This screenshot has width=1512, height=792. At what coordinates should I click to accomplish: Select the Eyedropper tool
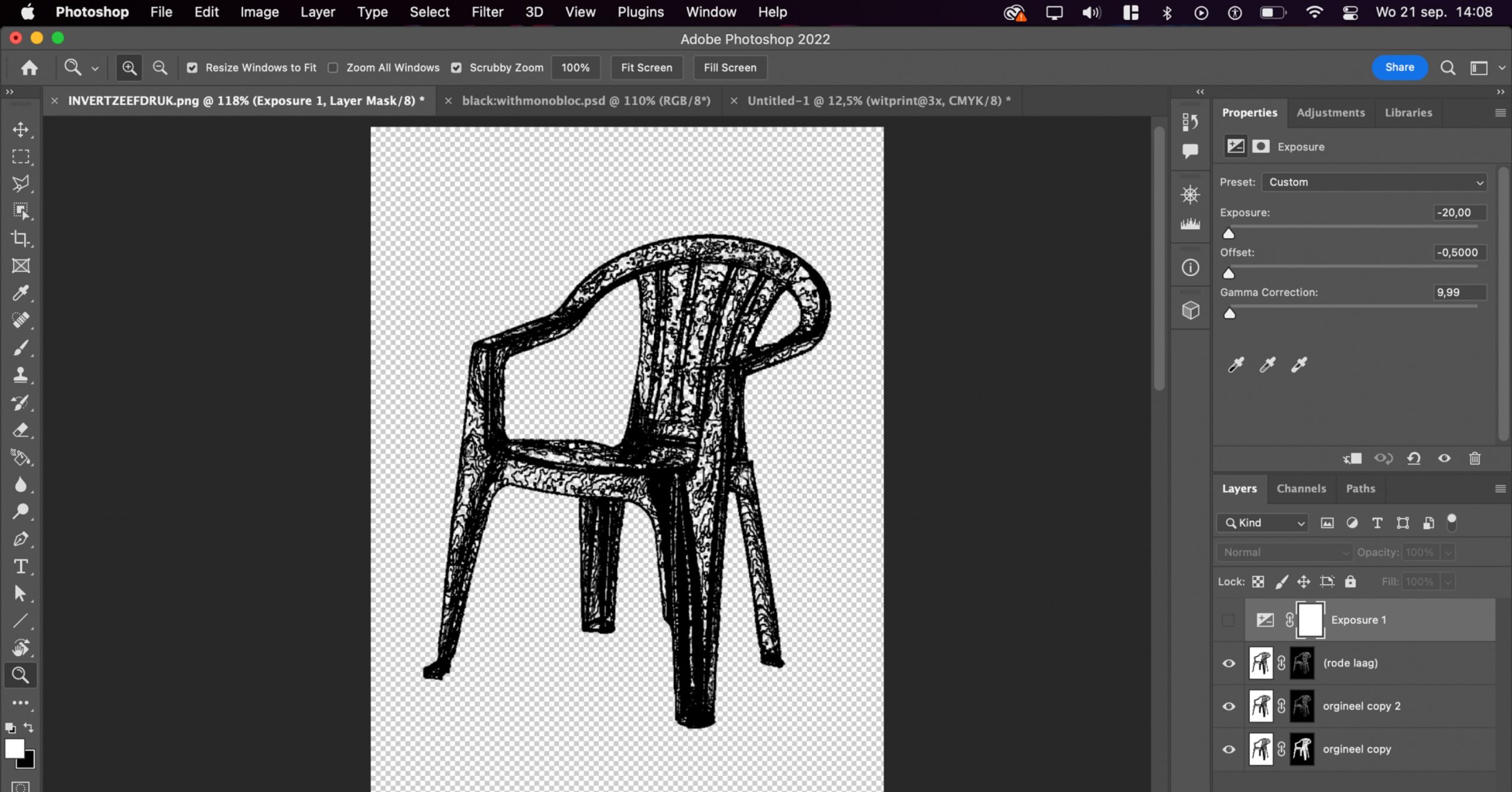(x=21, y=293)
